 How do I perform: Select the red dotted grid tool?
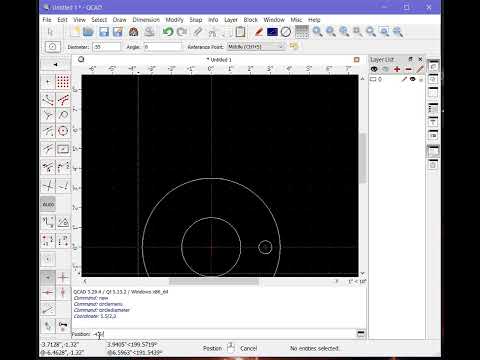pos(63,81)
